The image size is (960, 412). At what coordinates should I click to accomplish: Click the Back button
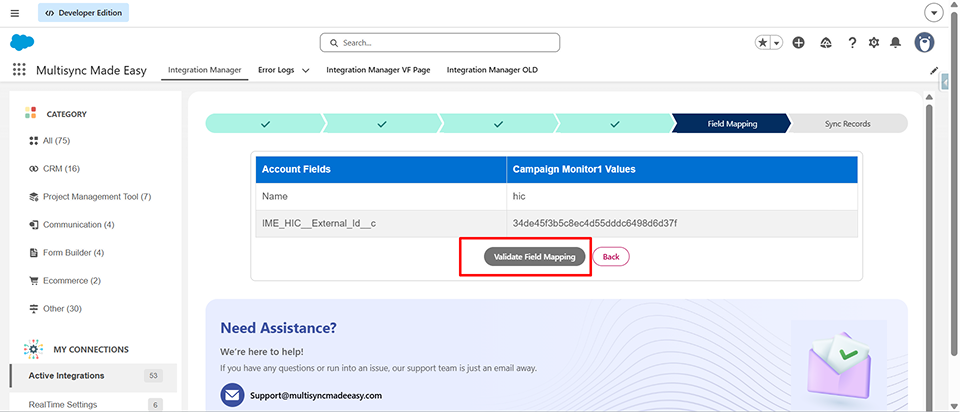tap(611, 257)
